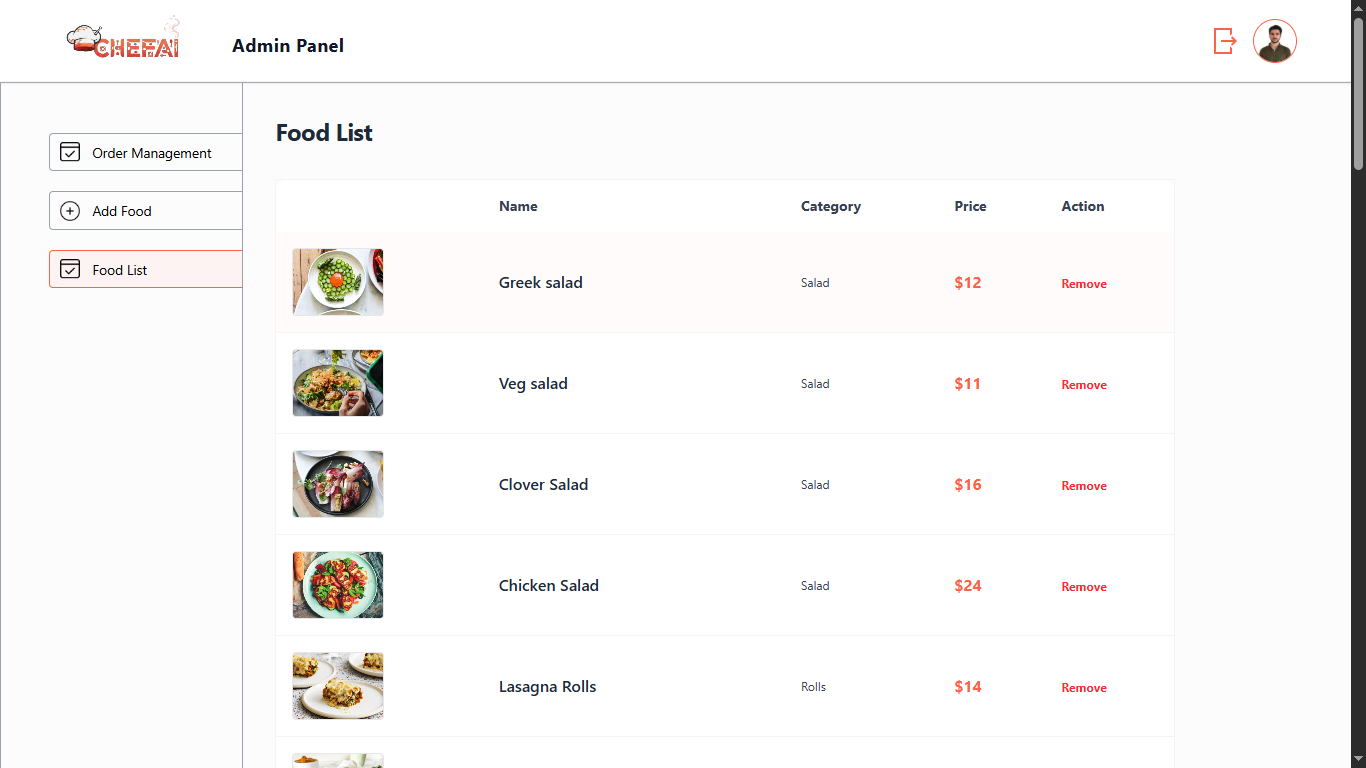Click the logout icon in header
The height and width of the screenshot is (768, 1366).
[x=1225, y=41]
